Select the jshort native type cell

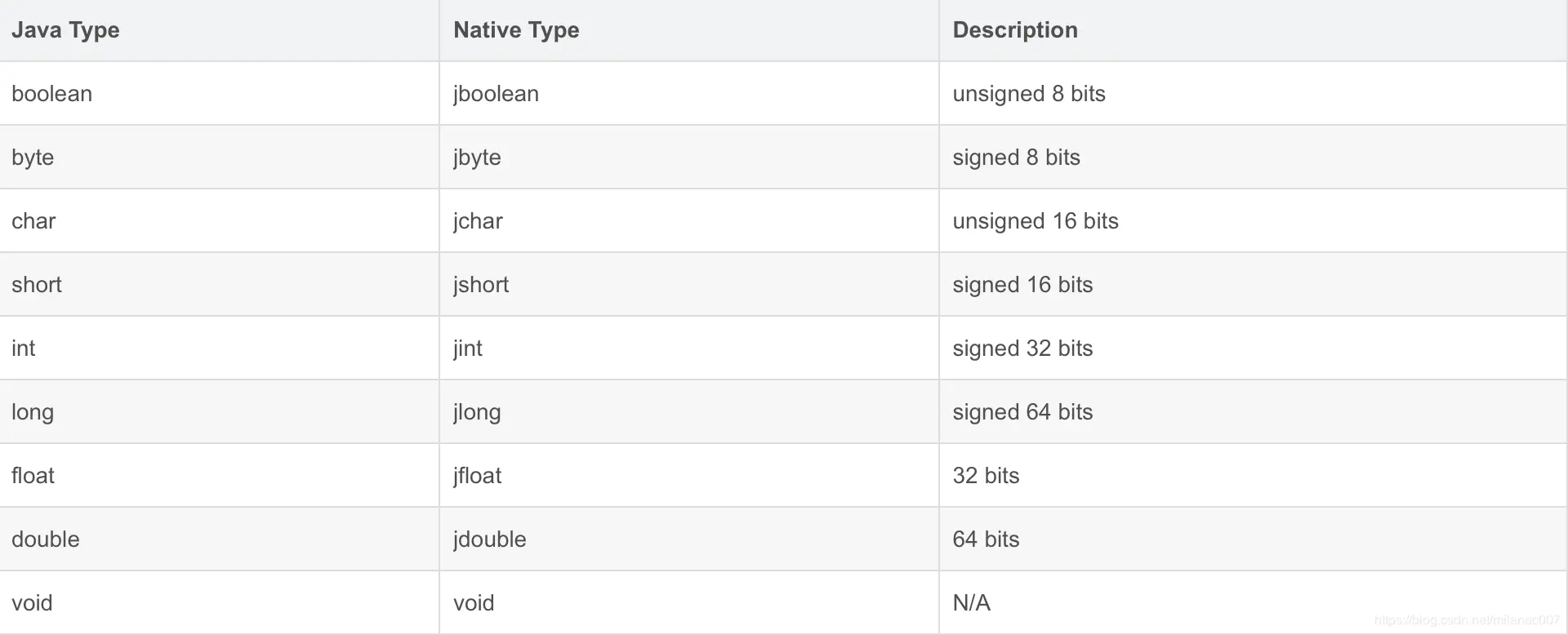pyautogui.click(x=481, y=285)
